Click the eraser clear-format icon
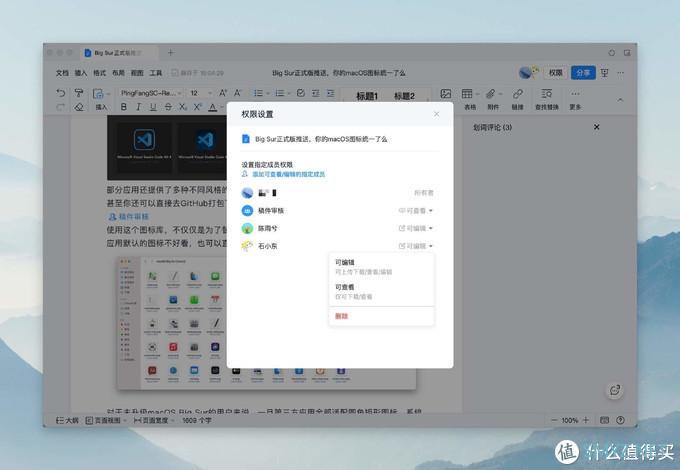 point(78,107)
